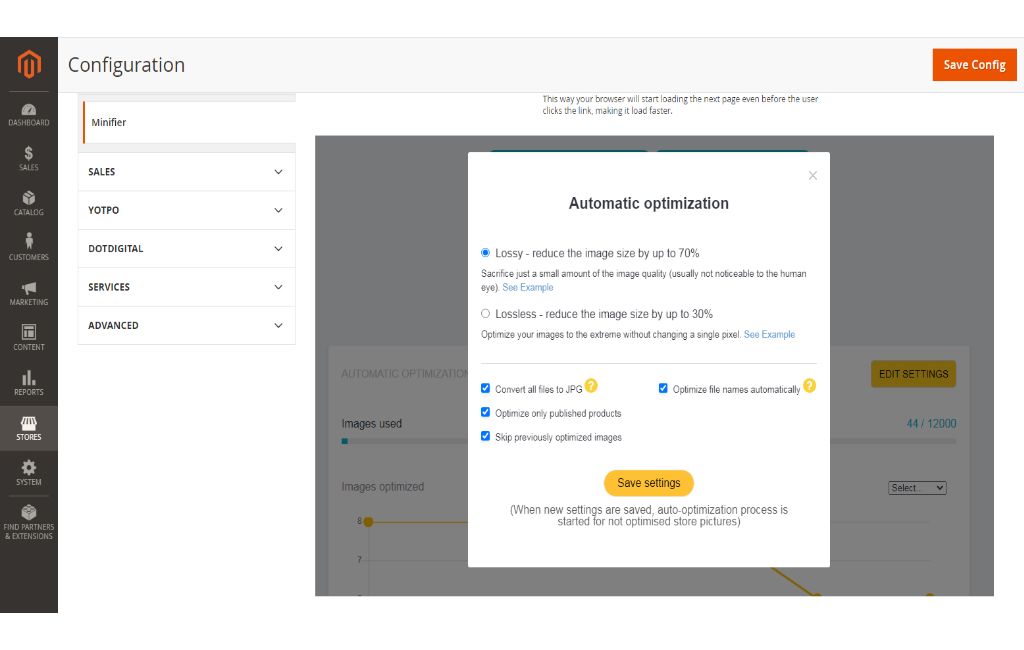Click the EDIT SETTINGS button
This screenshot has width=1024, height=650.
[x=913, y=374]
